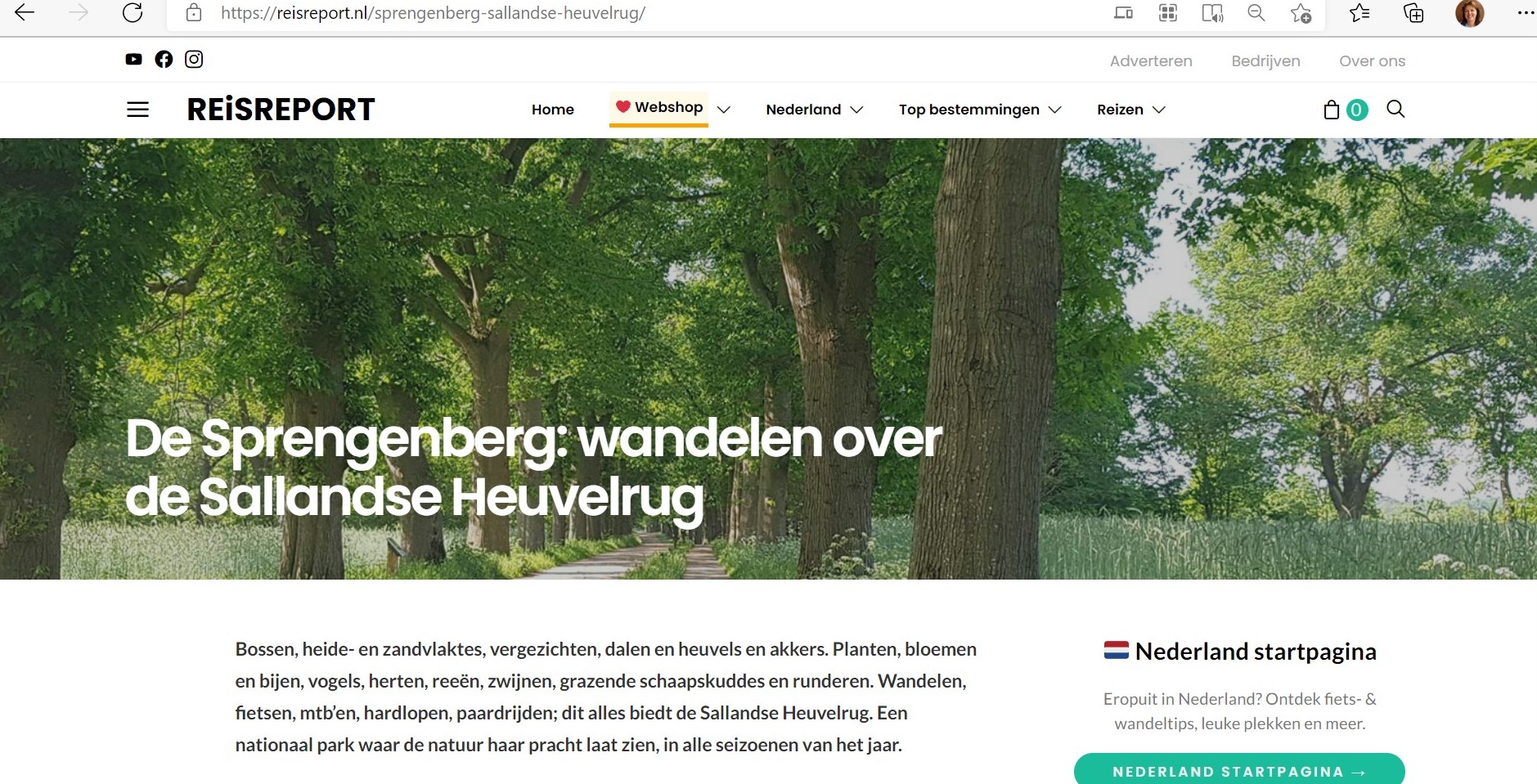The height and width of the screenshot is (784, 1537).
Task: Expand the Top bestemmingen menu chevron
Action: [1055, 110]
